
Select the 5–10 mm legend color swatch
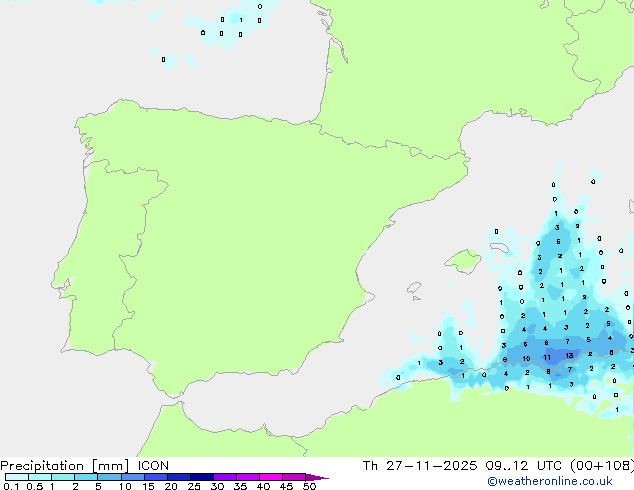pos(109,477)
